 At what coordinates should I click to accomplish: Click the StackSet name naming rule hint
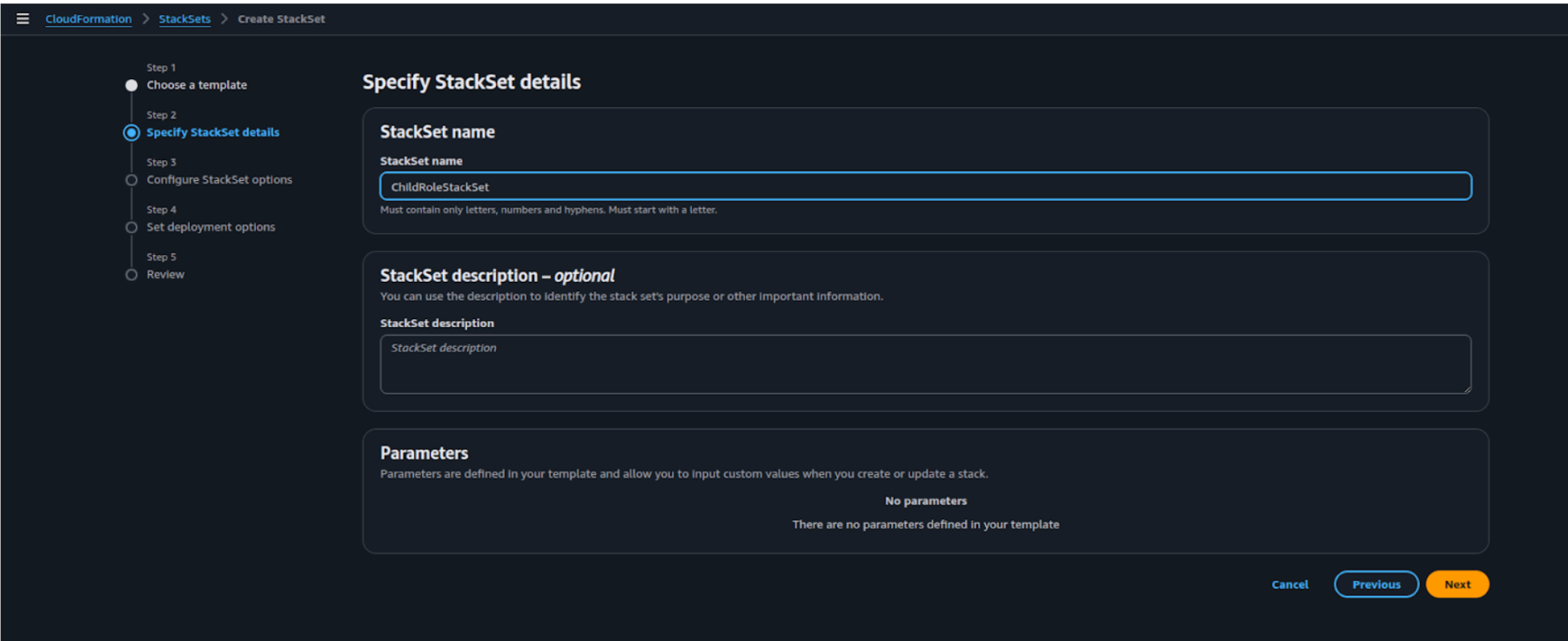pos(548,210)
